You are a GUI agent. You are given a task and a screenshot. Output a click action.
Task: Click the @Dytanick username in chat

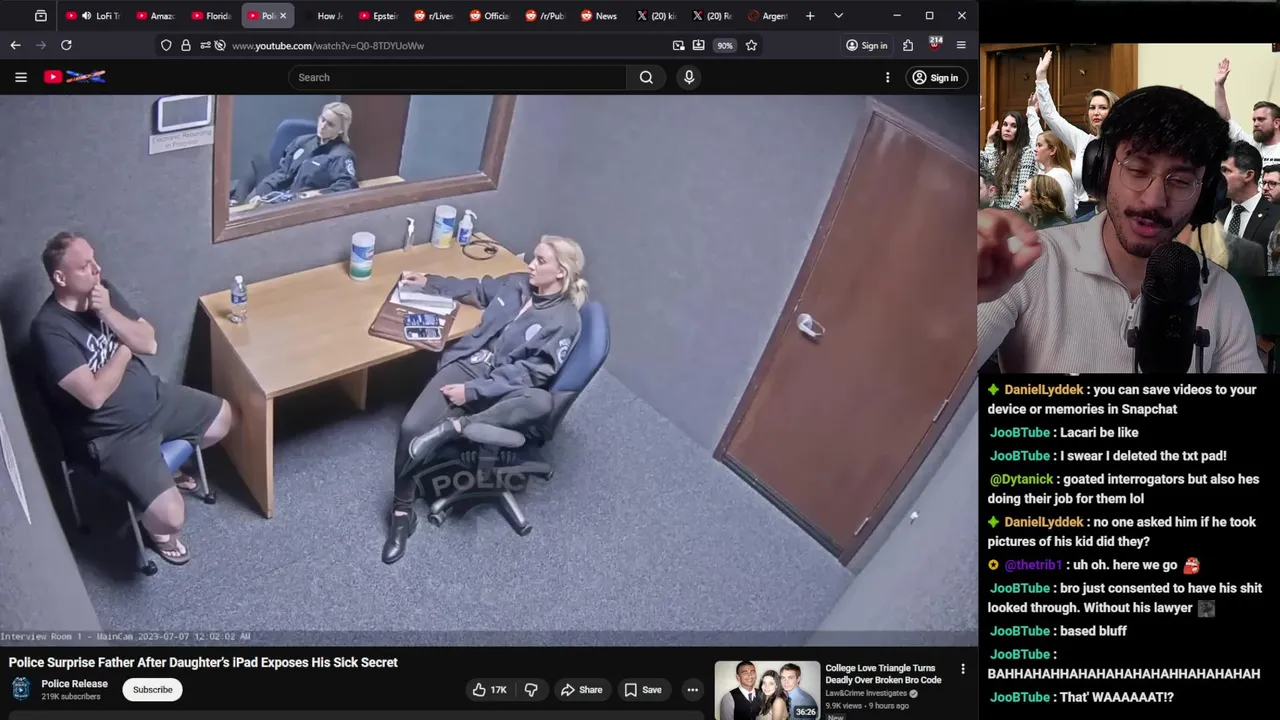pos(1020,479)
